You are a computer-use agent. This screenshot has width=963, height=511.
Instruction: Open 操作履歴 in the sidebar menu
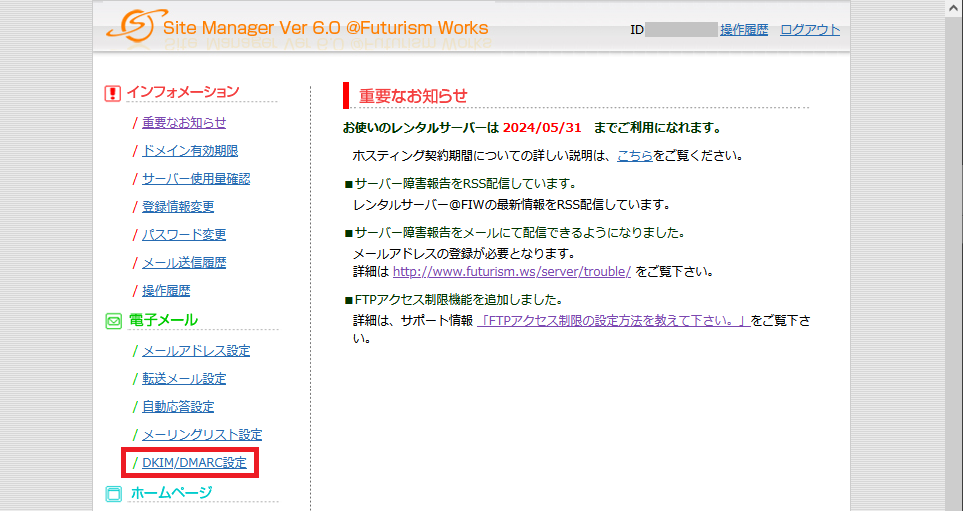(x=166, y=291)
